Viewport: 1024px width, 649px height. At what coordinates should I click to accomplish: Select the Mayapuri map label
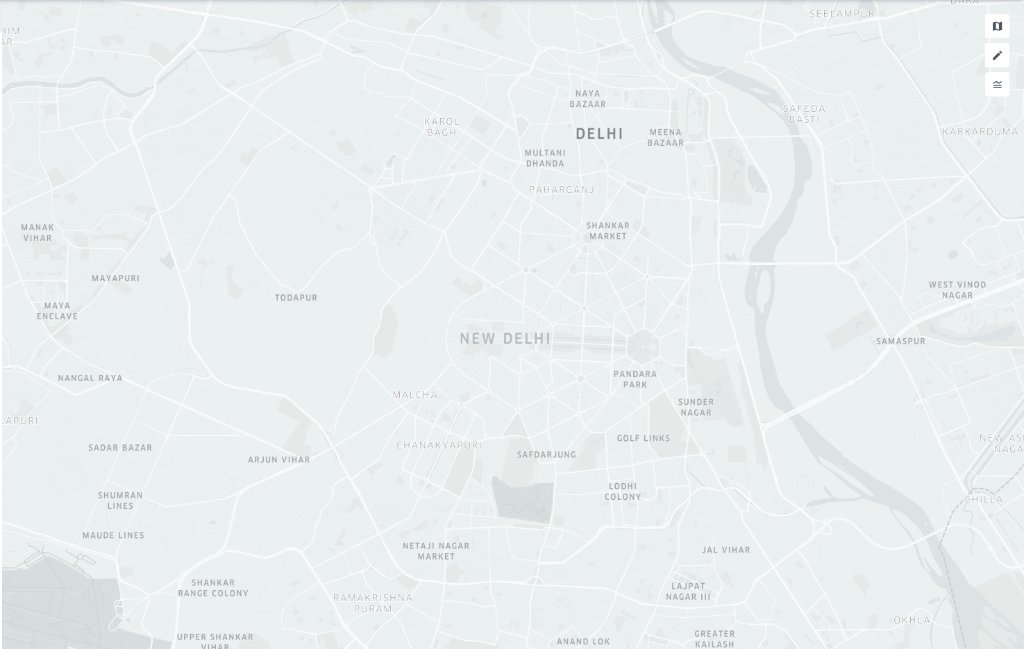(x=116, y=277)
